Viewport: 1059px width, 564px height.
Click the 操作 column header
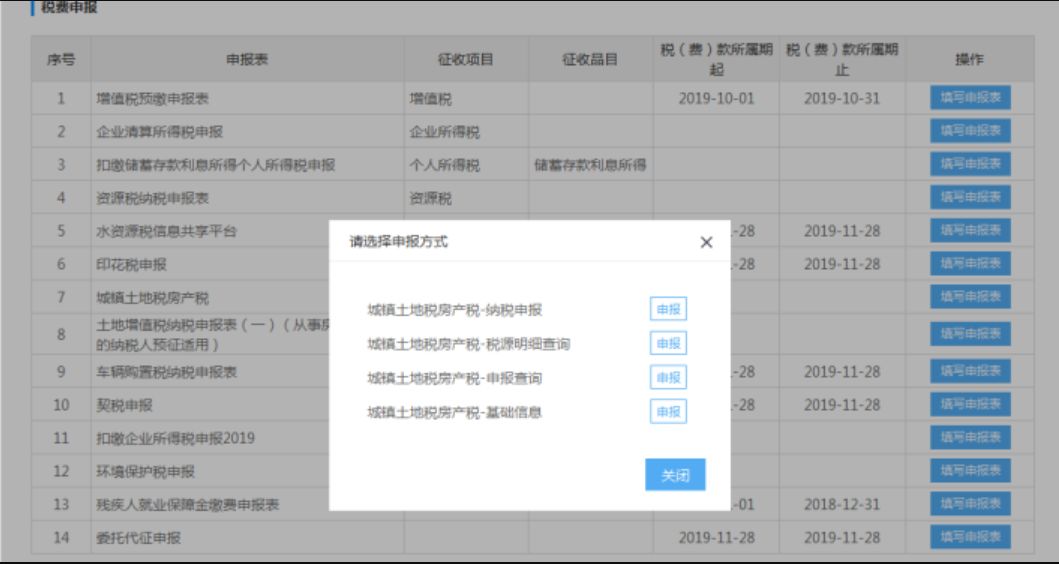tap(970, 59)
